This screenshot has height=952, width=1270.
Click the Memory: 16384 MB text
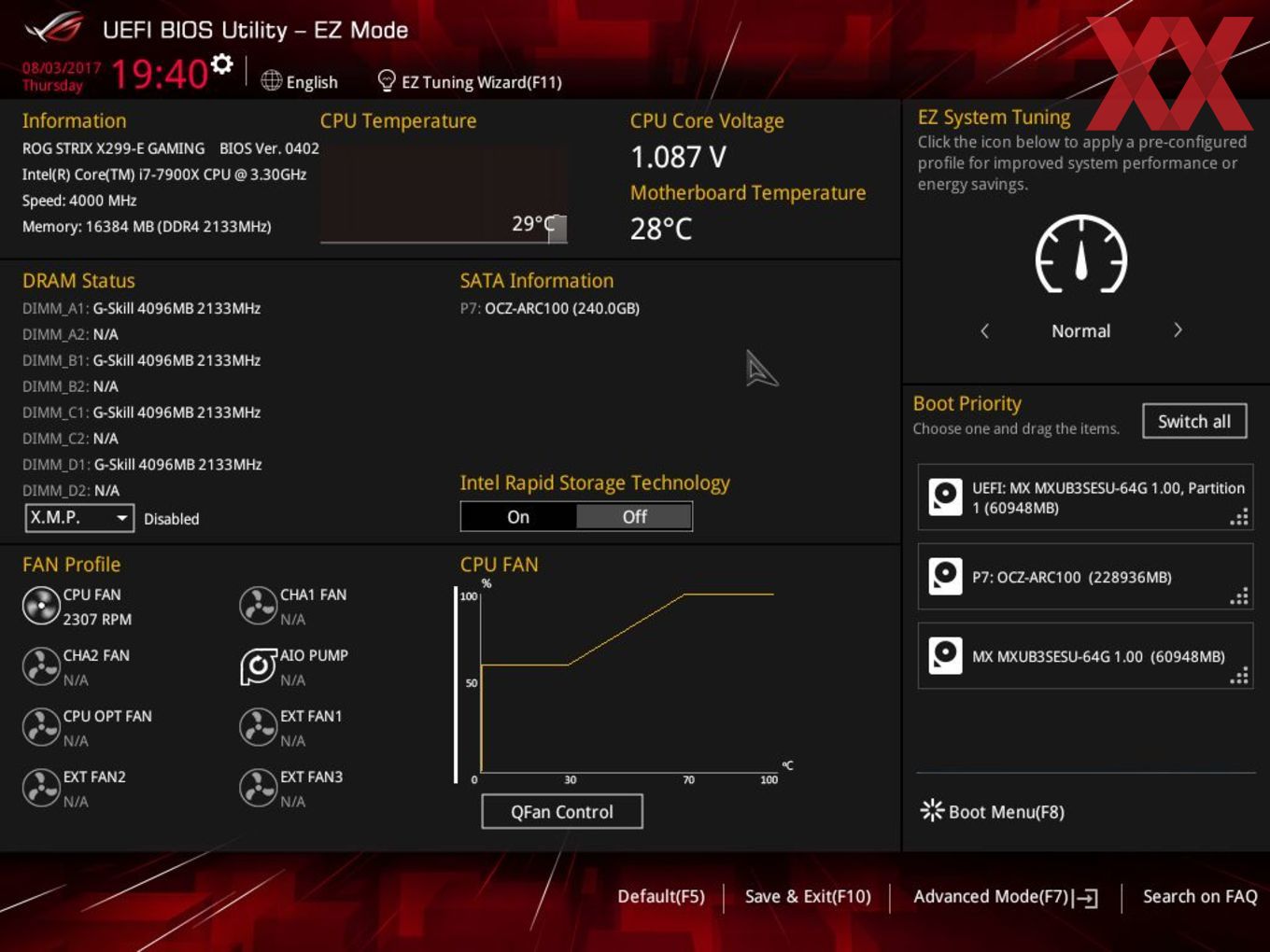pos(147,227)
